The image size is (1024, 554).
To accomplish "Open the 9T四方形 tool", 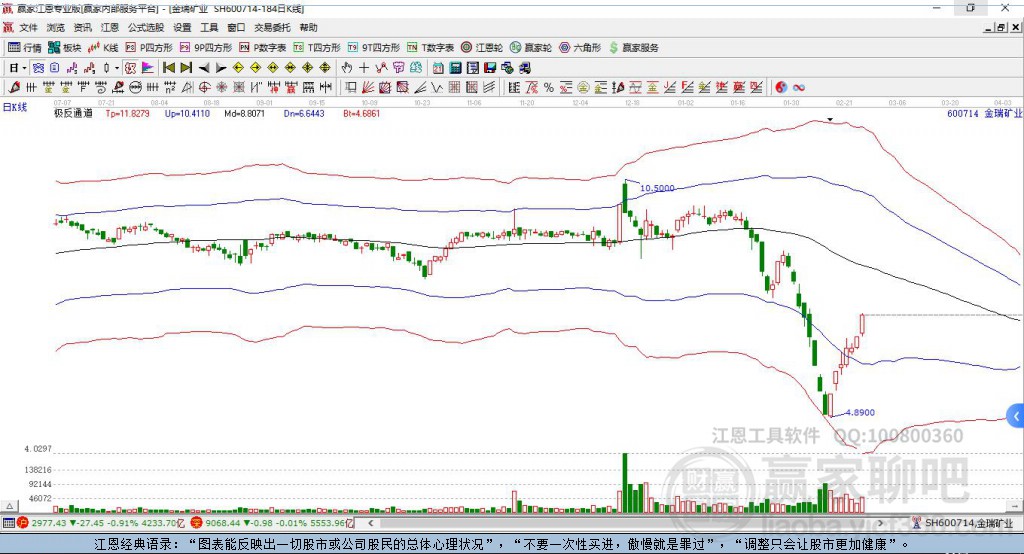I will (374, 48).
